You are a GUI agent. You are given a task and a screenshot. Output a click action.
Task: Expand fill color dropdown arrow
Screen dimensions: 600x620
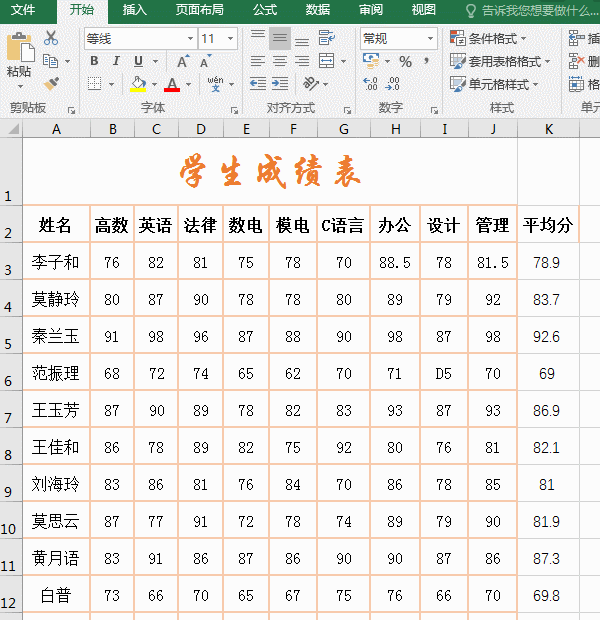coord(154,84)
